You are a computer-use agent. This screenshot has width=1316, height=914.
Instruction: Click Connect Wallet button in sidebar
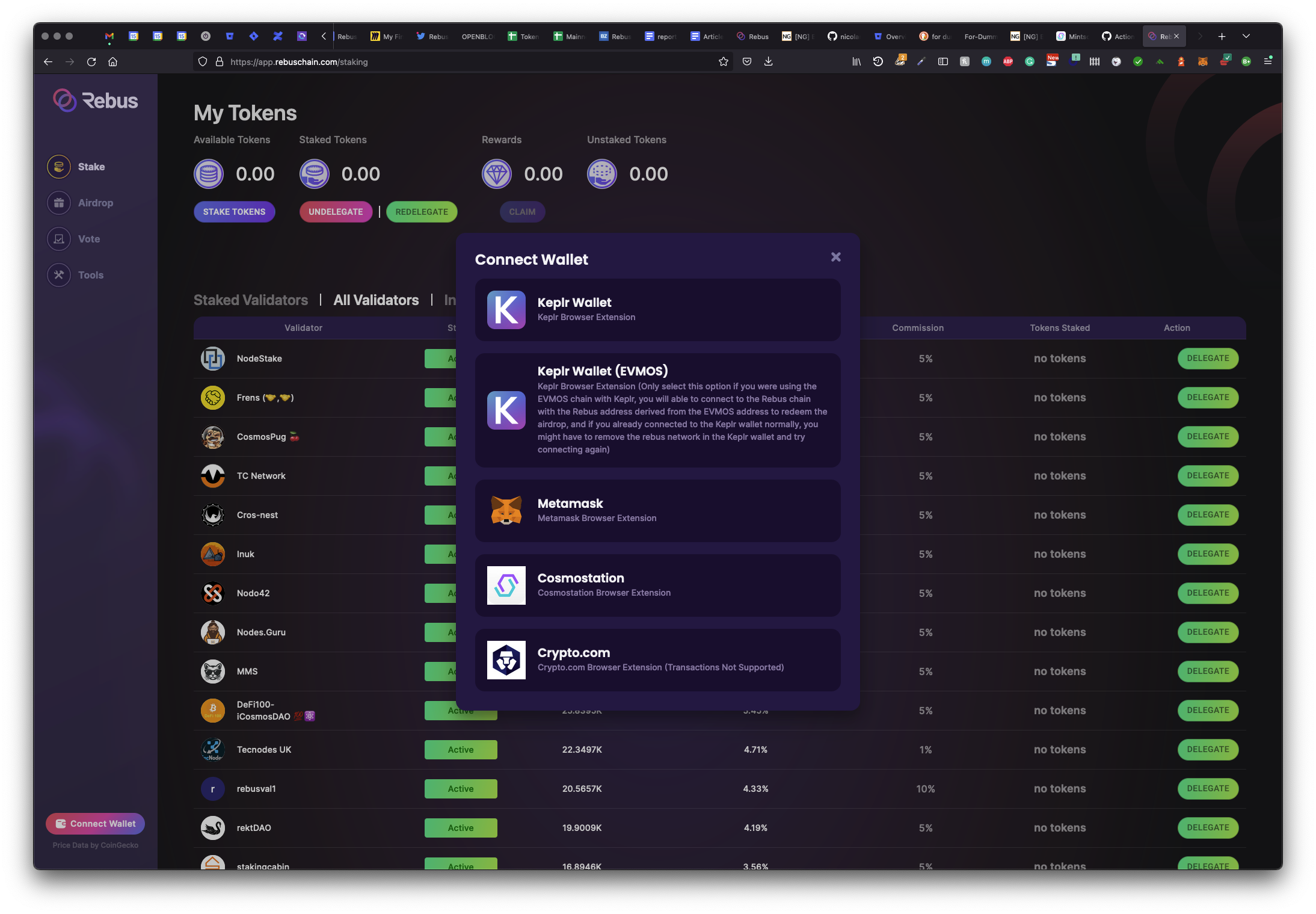click(x=95, y=824)
